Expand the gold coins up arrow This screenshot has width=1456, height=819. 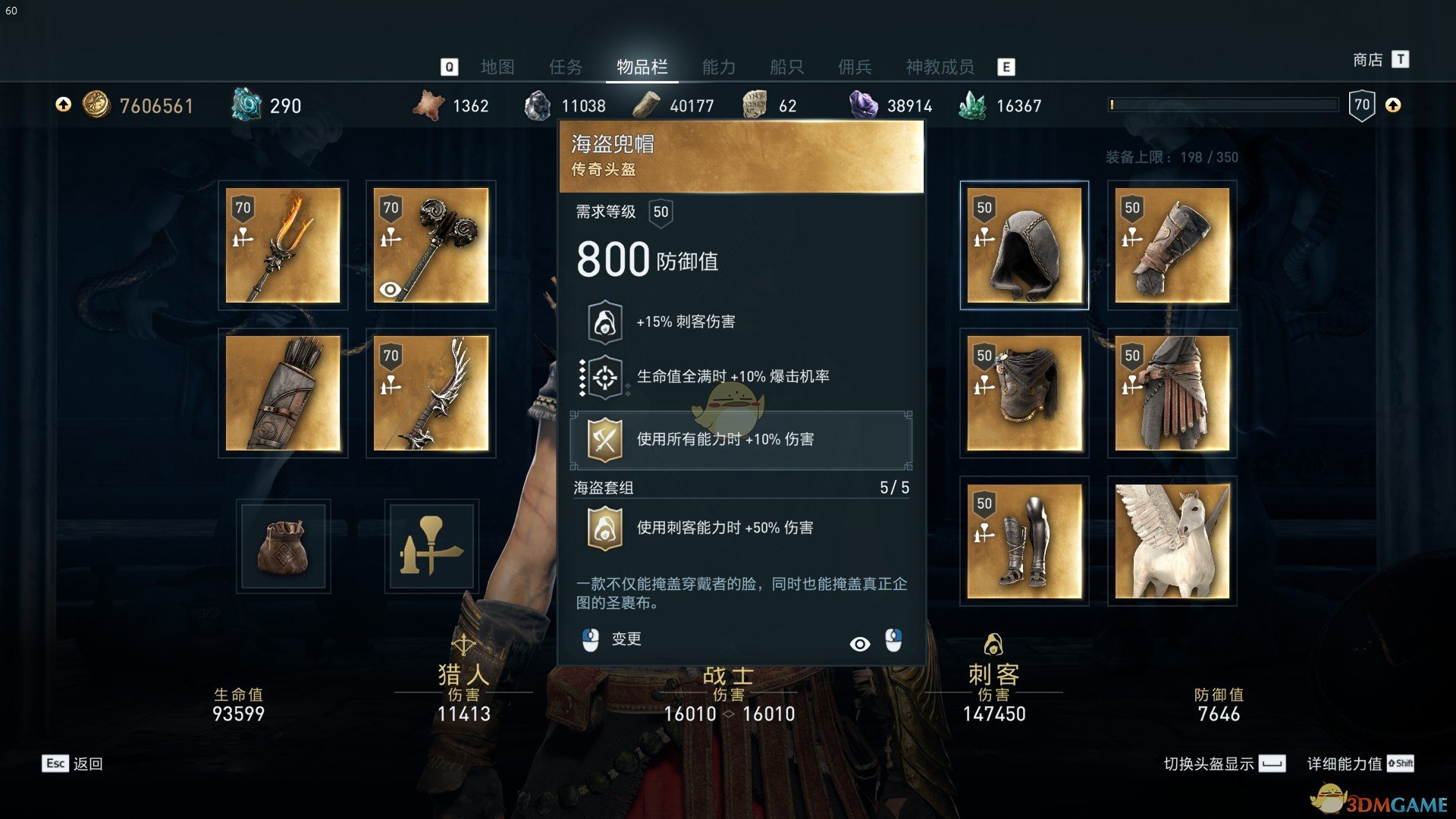(64, 105)
